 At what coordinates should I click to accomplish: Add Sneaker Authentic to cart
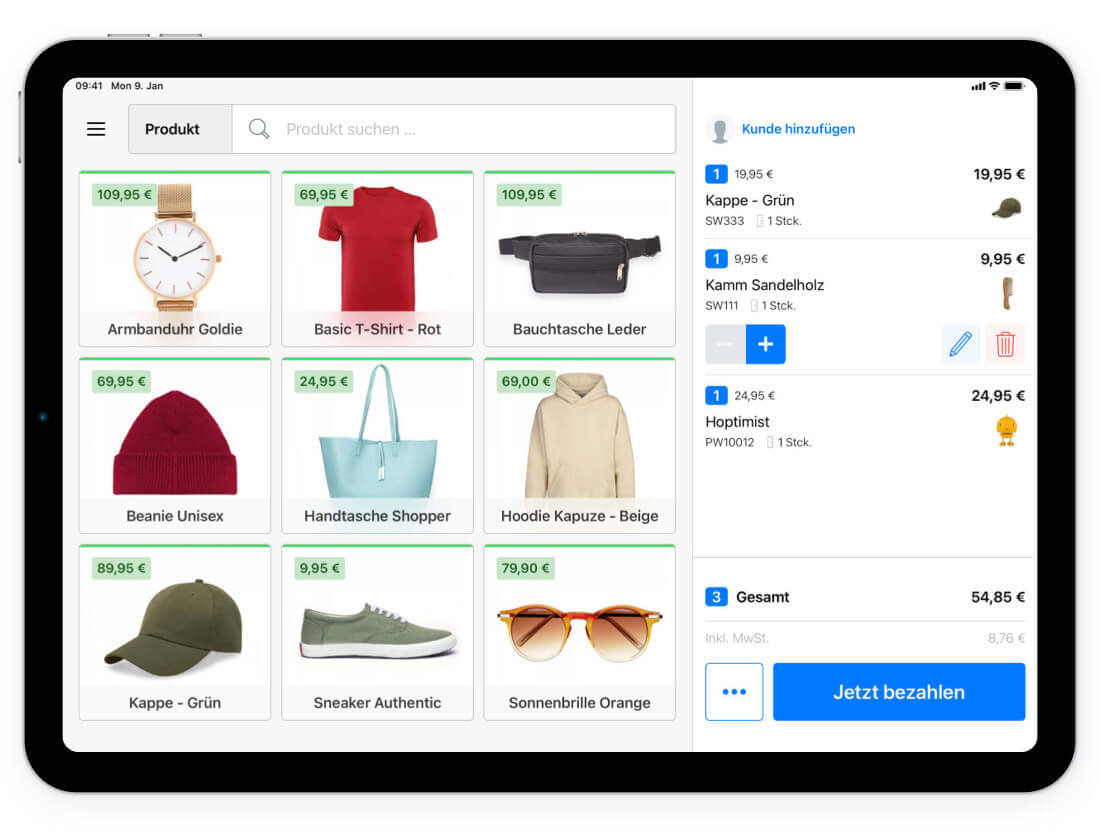(377, 633)
